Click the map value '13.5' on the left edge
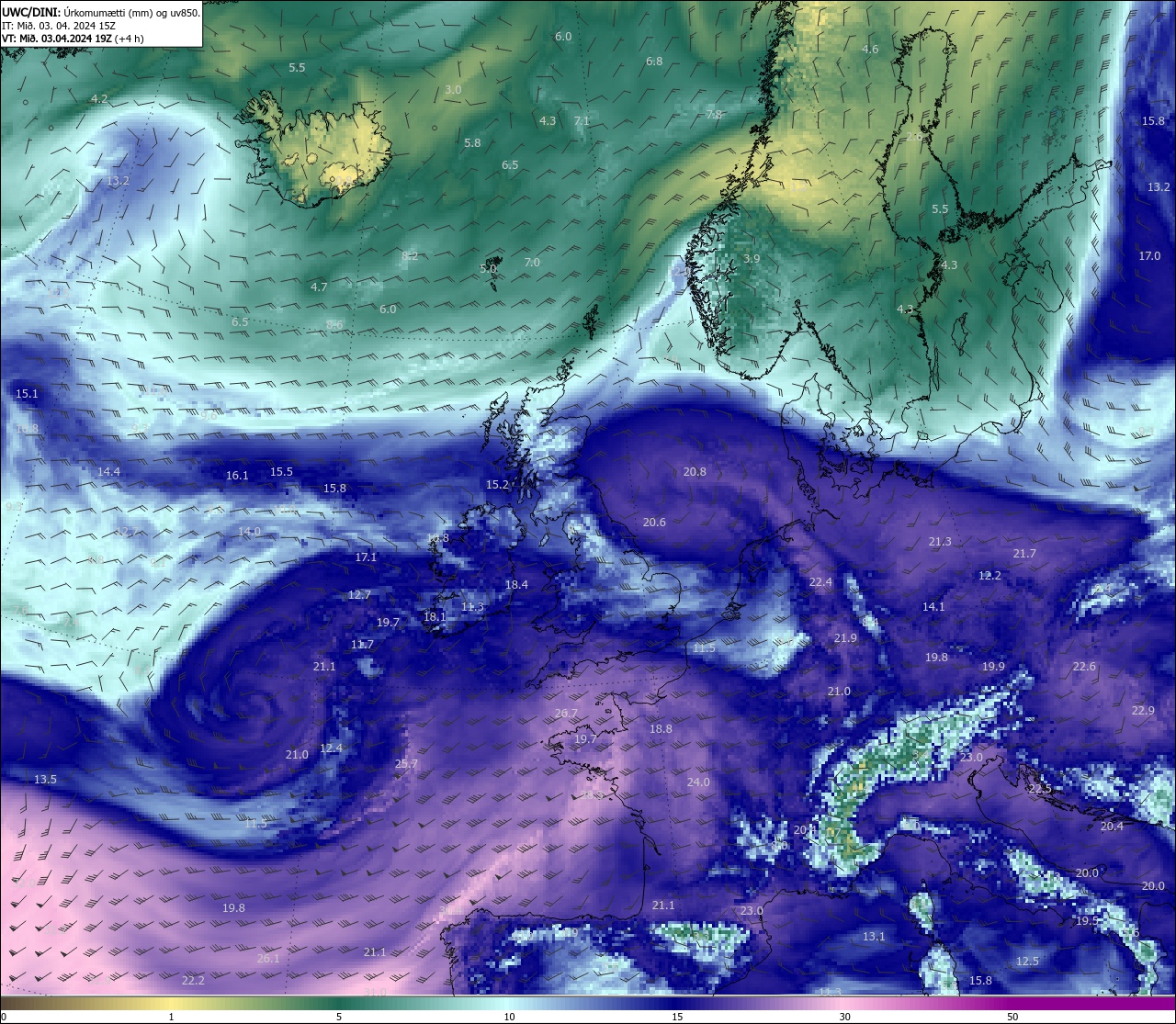Viewport: 1176px width, 1024px height. pyautogui.click(x=45, y=780)
